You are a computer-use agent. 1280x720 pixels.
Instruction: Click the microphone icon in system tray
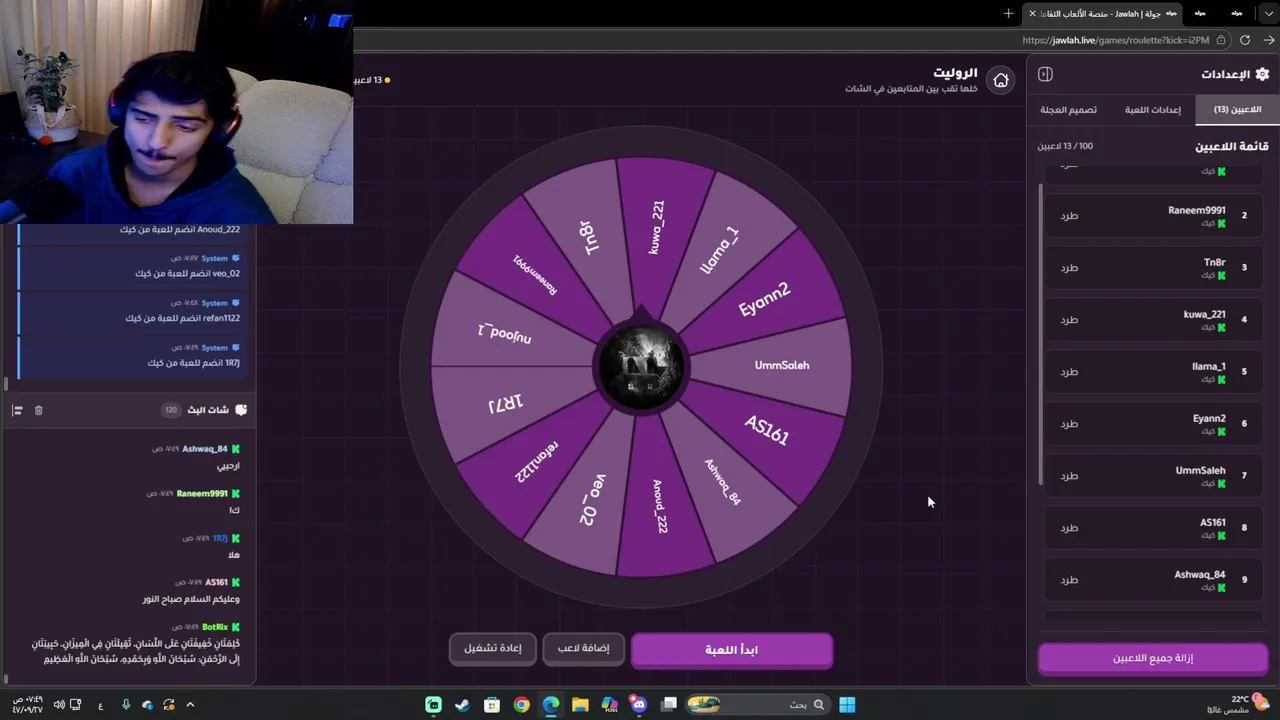[x=125, y=705]
